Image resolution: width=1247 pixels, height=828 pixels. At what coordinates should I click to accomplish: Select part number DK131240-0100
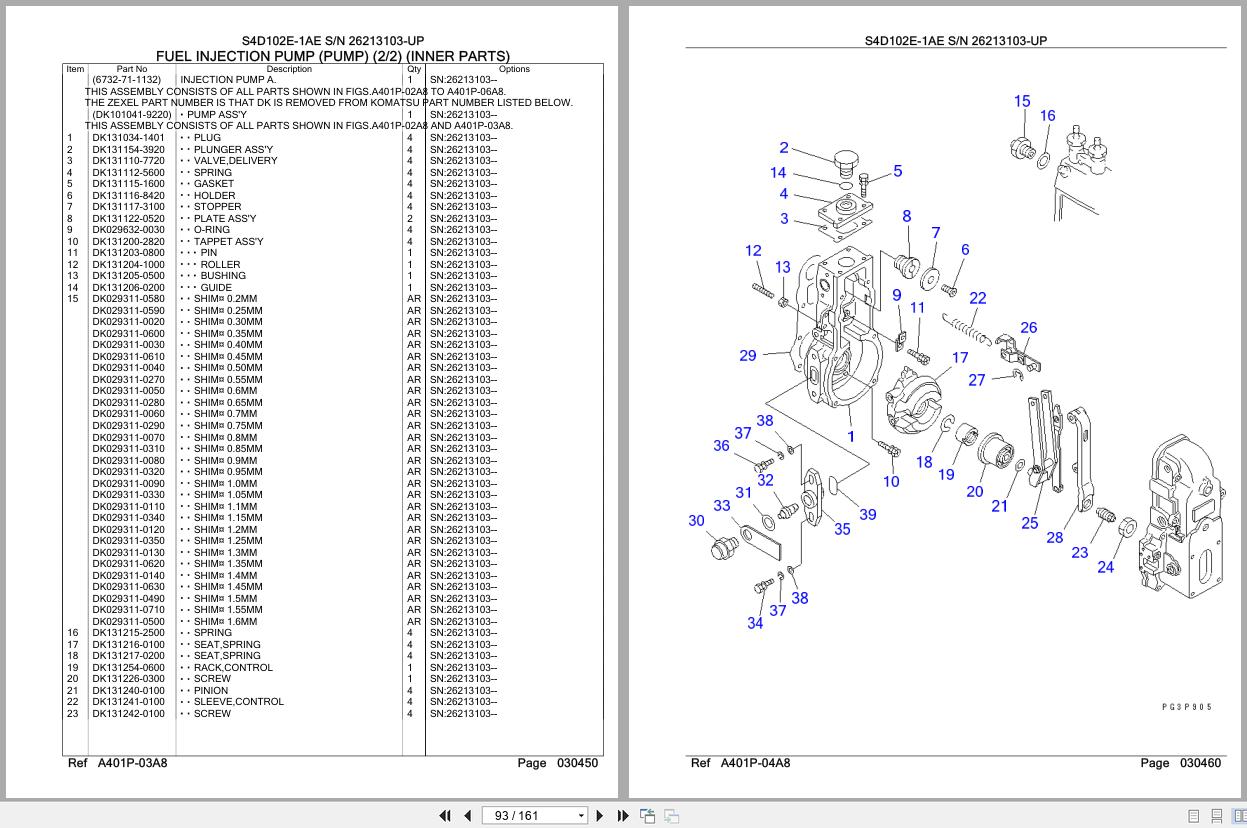tap(129, 691)
